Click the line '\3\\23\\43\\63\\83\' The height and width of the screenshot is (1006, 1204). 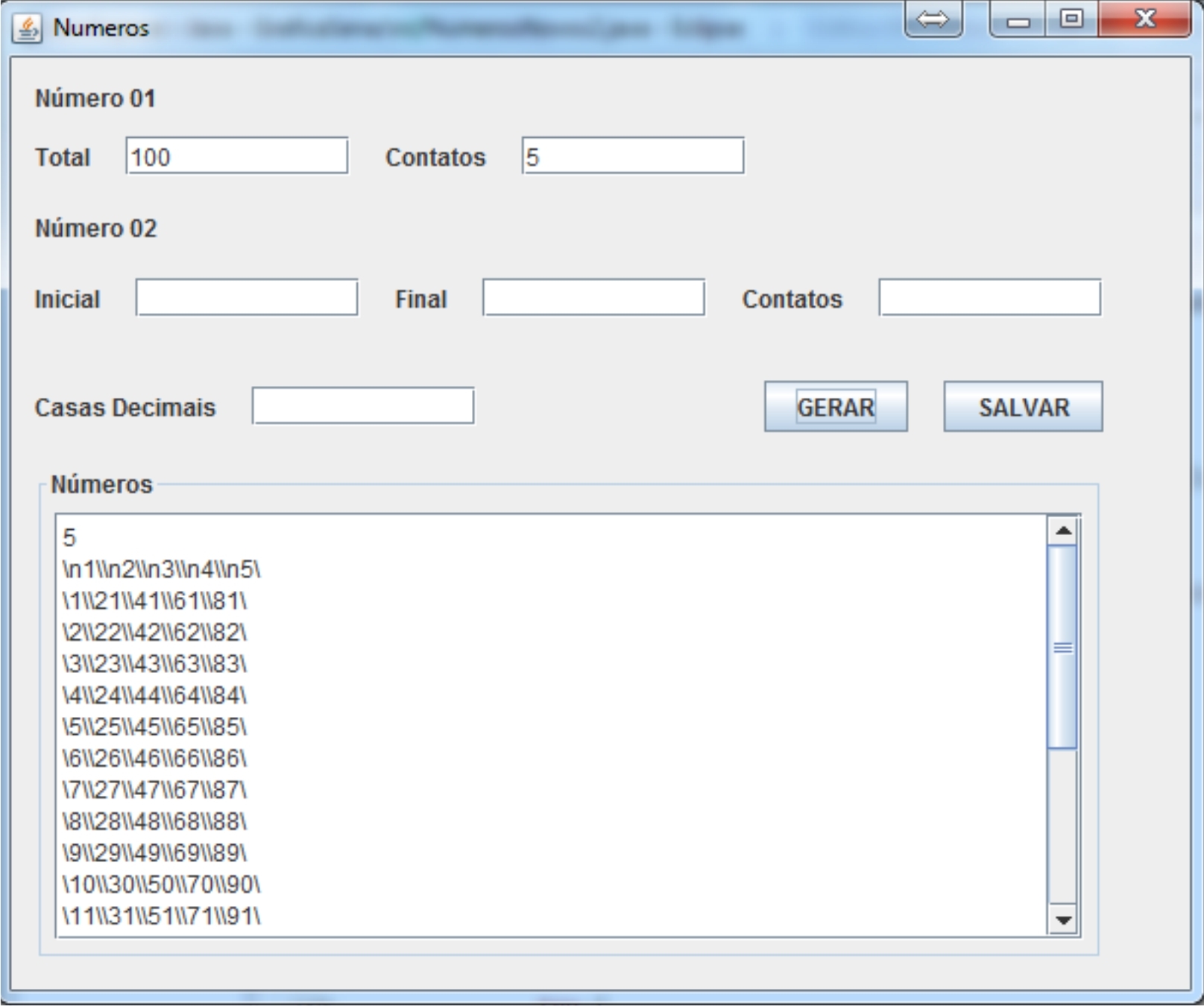[x=154, y=663]
